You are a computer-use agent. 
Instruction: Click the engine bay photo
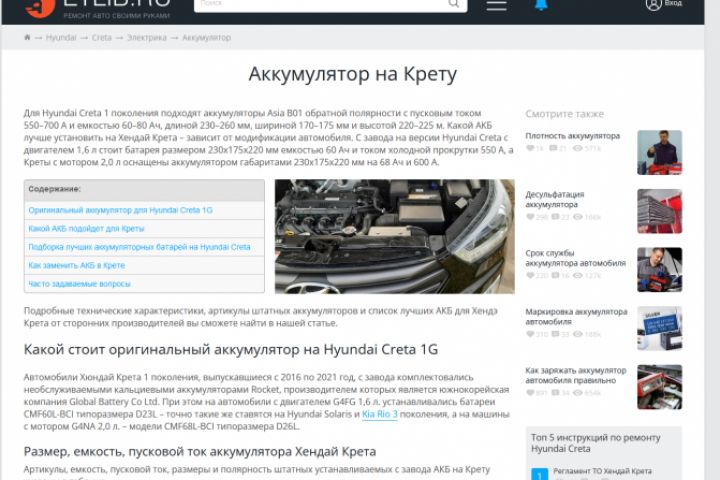(x=394, y=236)
